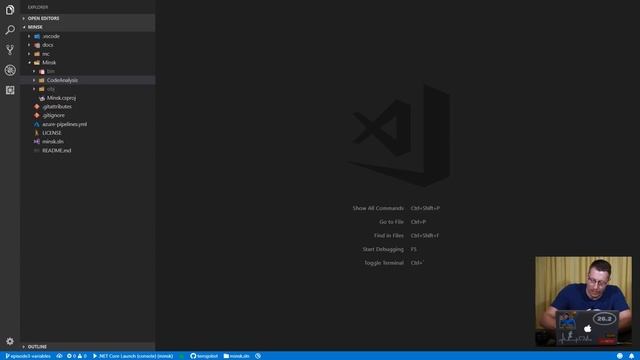Click the webcam video overlay thumbnail
The width and height of the screenshot is (640, 360).
click(x=584, y=301)
